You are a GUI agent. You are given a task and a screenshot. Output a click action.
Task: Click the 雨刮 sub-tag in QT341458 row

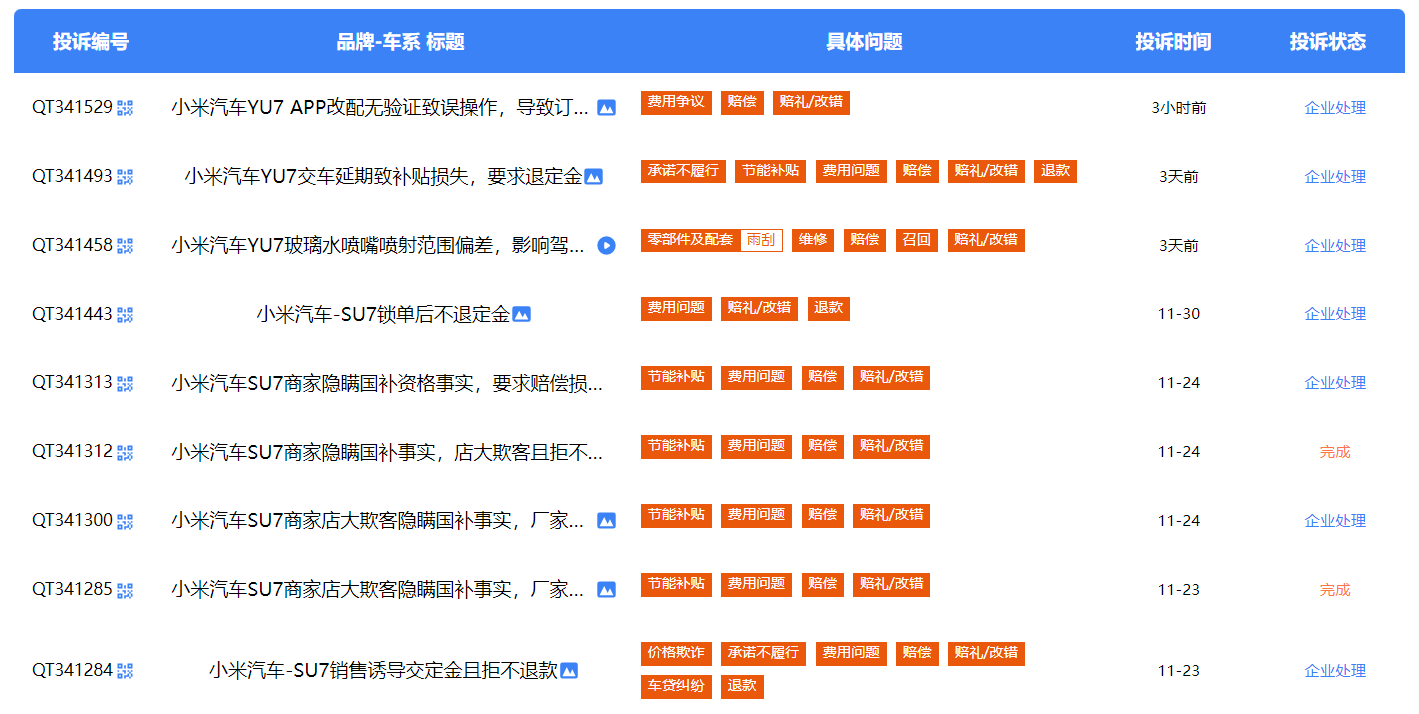[761, 240]
